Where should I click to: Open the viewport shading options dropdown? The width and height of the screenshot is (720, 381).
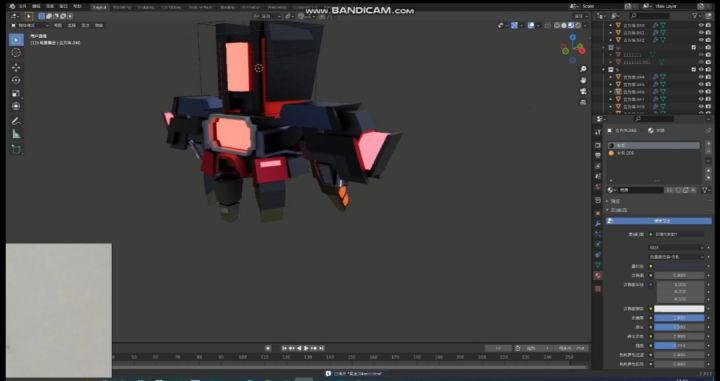(585, 25)
